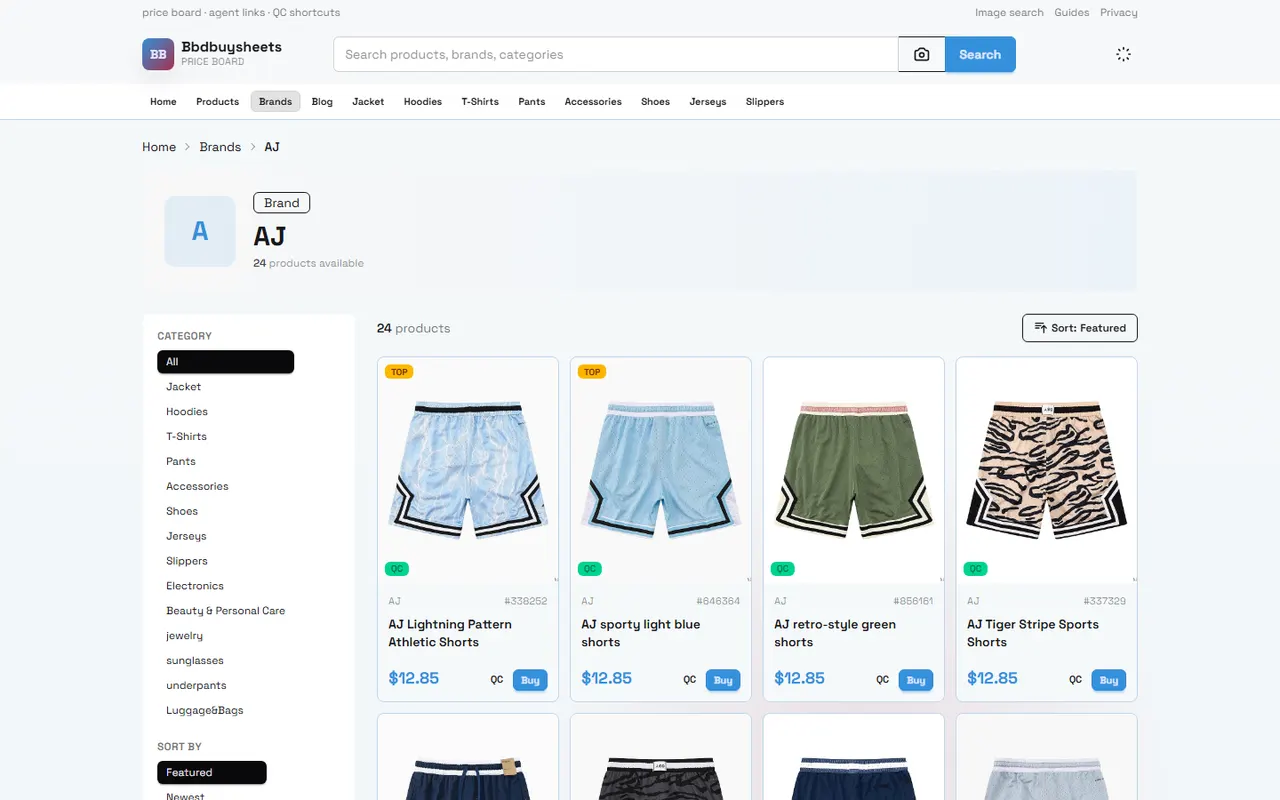The image size is (1280, 800).
Task: Click the TOP badge on sporty light blue shorts
Action: 592,372
